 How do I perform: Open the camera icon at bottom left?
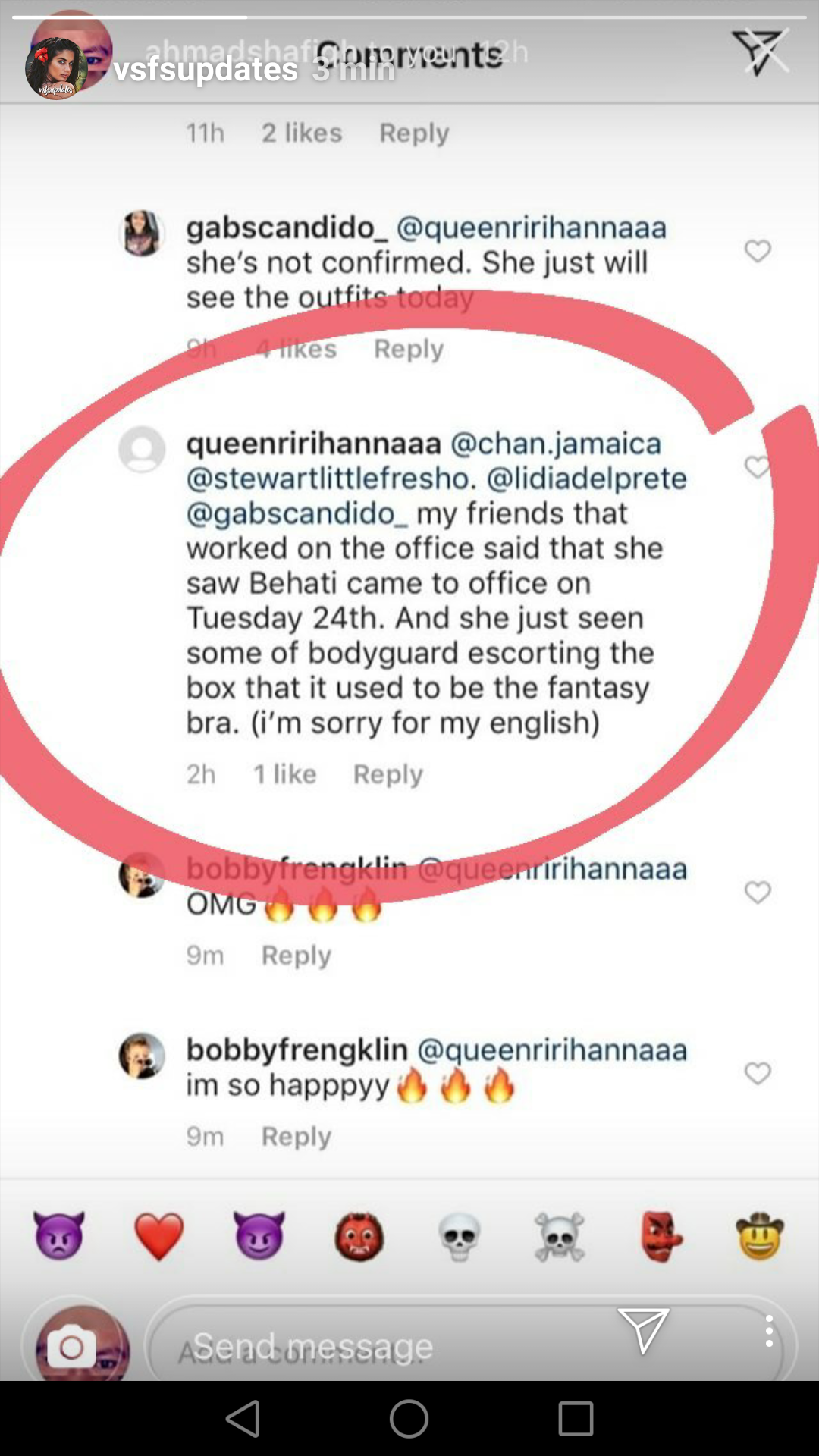[72, 1348]
